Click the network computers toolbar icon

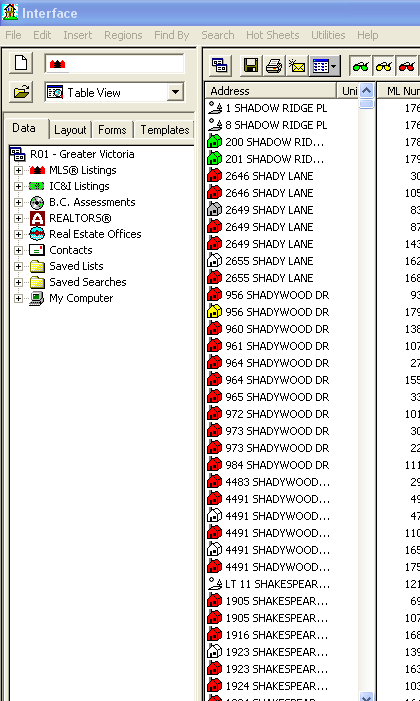pyautogui.click(x=220, y=66)
